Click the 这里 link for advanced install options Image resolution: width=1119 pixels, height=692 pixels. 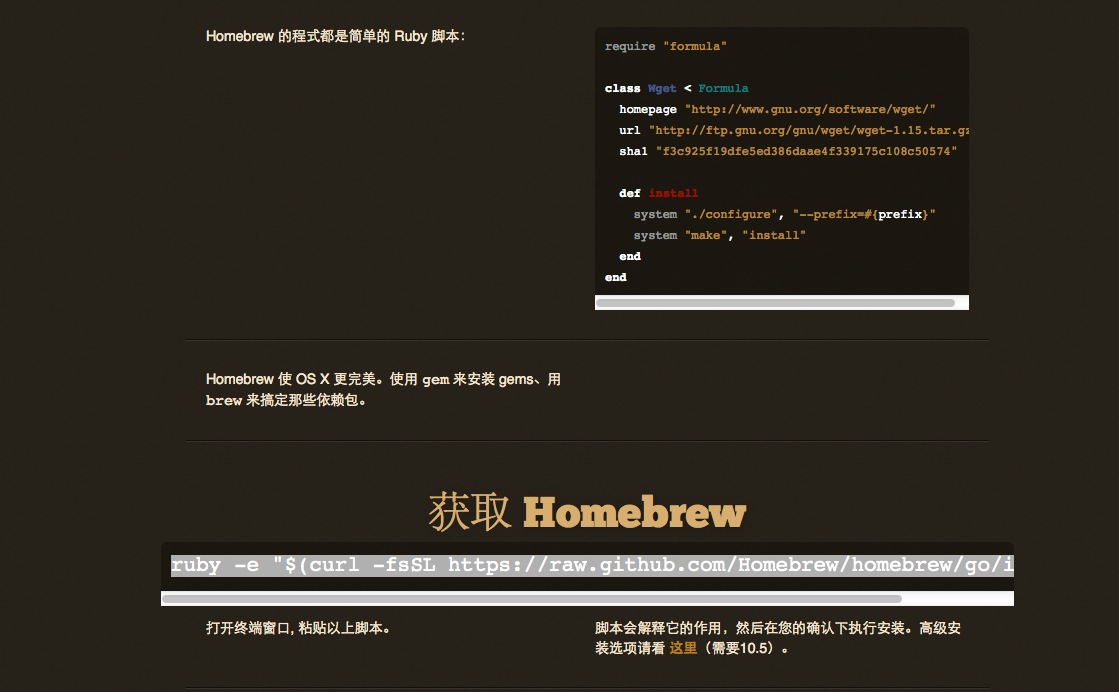pyautogui.click(x=683, y=648)
